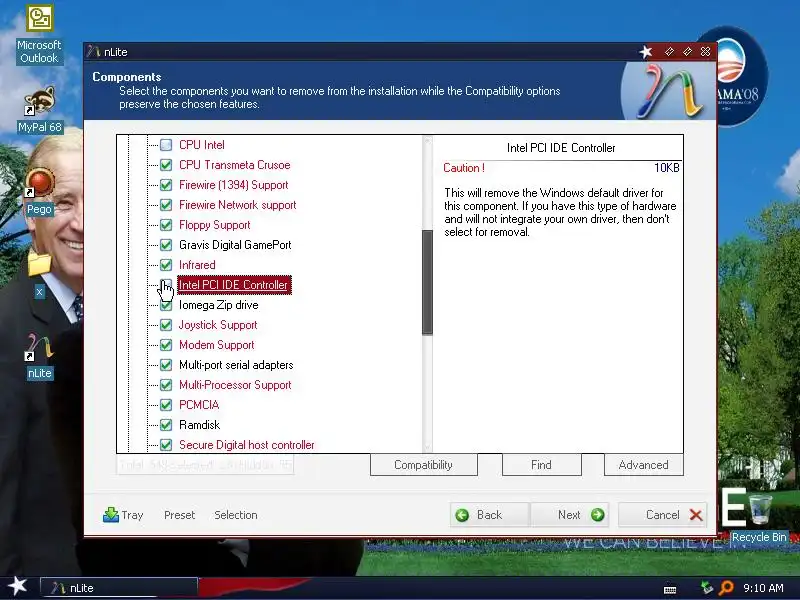Uncheck Multi-port serial adapters checkbox
The width and height of the screenshot is (800, 600).
166,365
